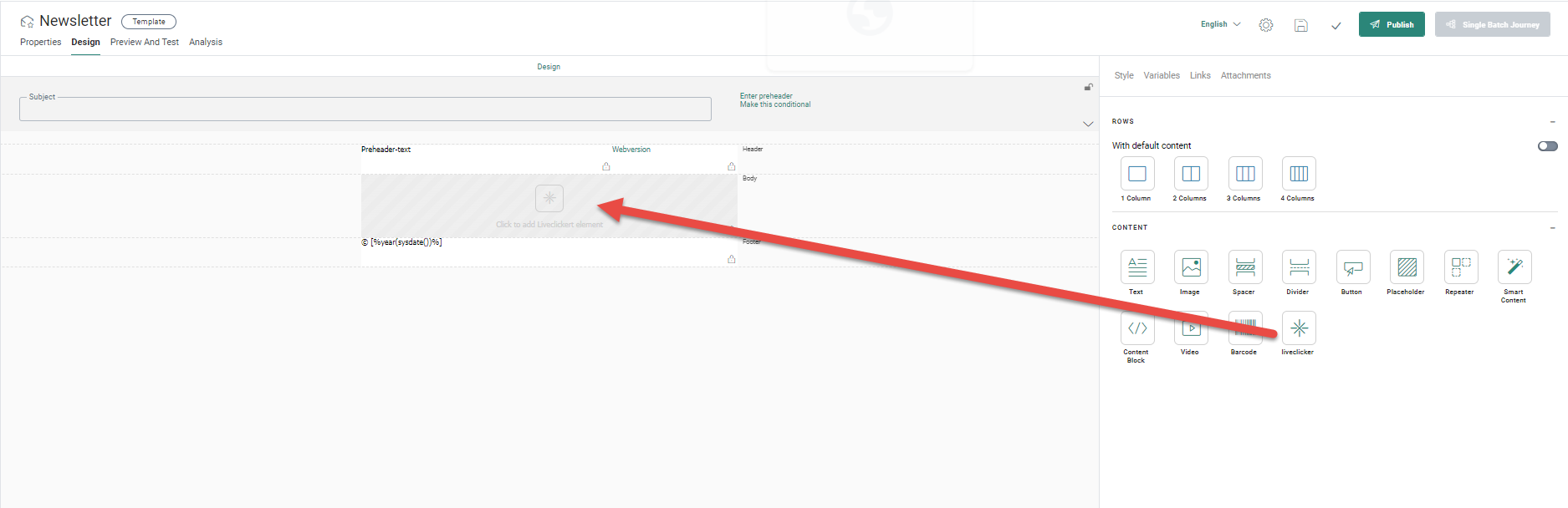The height and width of the screenshot is (508, 1568).
Task: Switch to the Preview And Test tab
Action: click(x=144, y=42)
